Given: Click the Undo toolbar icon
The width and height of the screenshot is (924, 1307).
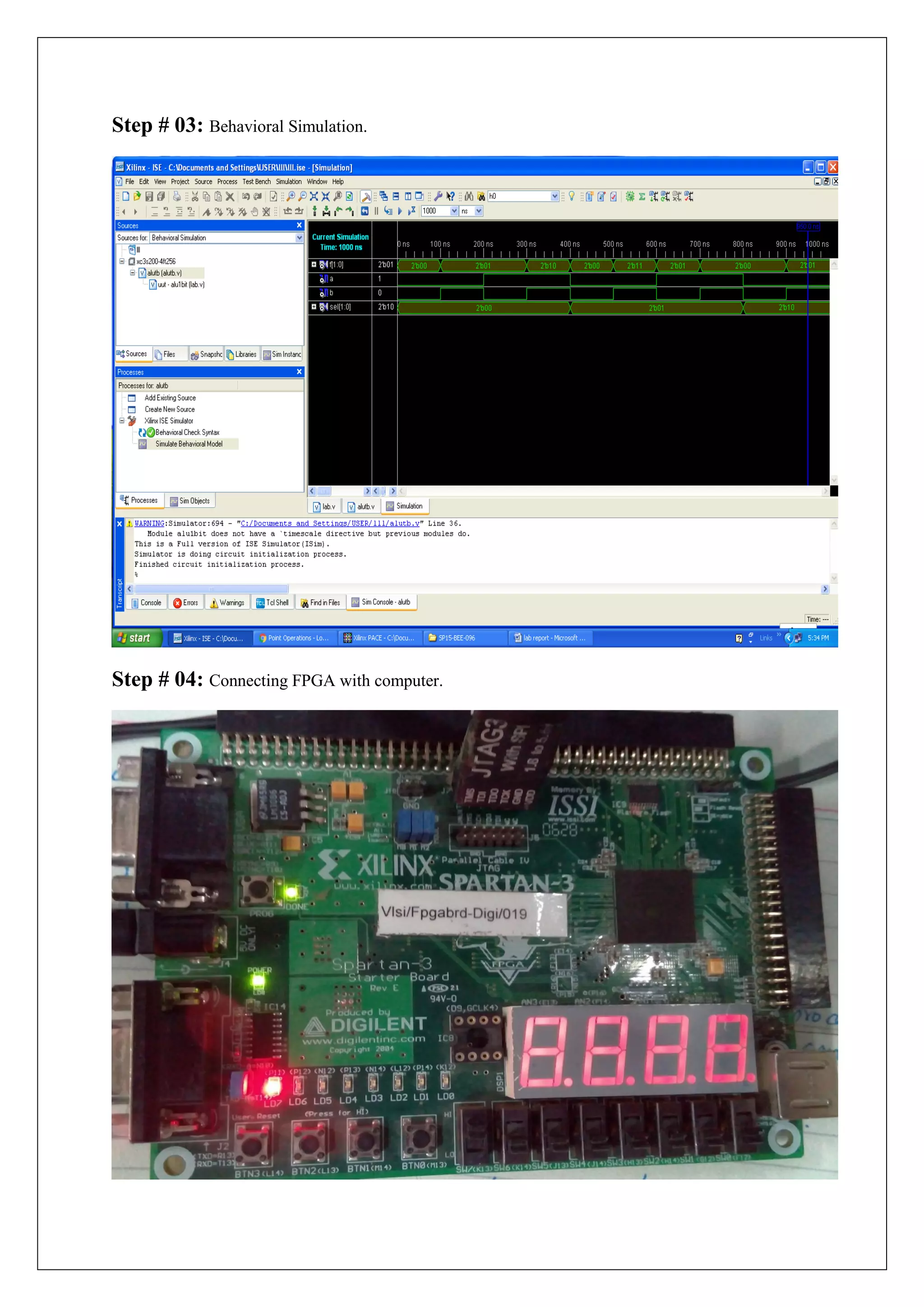Looking at the screenshot, I should click(246, 196).
